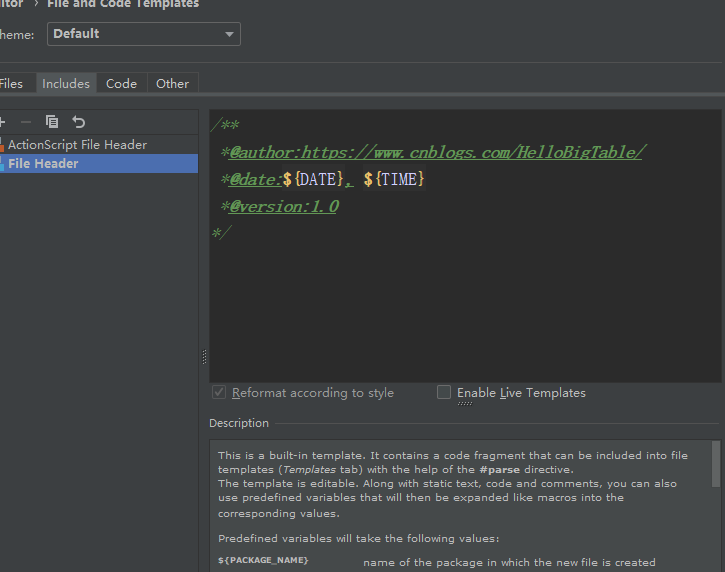Switch to the Other tab
725x572 pixels.
pyautogui.click(x=172, y=84)
